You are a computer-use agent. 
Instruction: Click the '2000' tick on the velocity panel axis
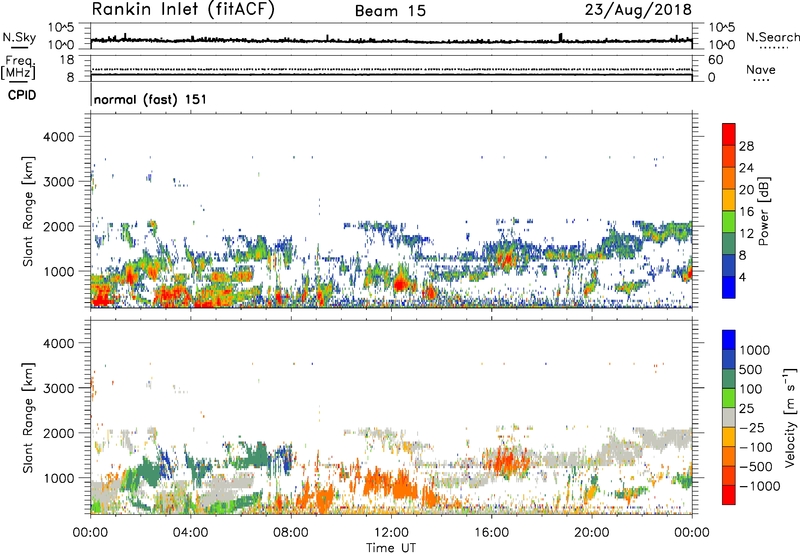[x=59, y=433]
